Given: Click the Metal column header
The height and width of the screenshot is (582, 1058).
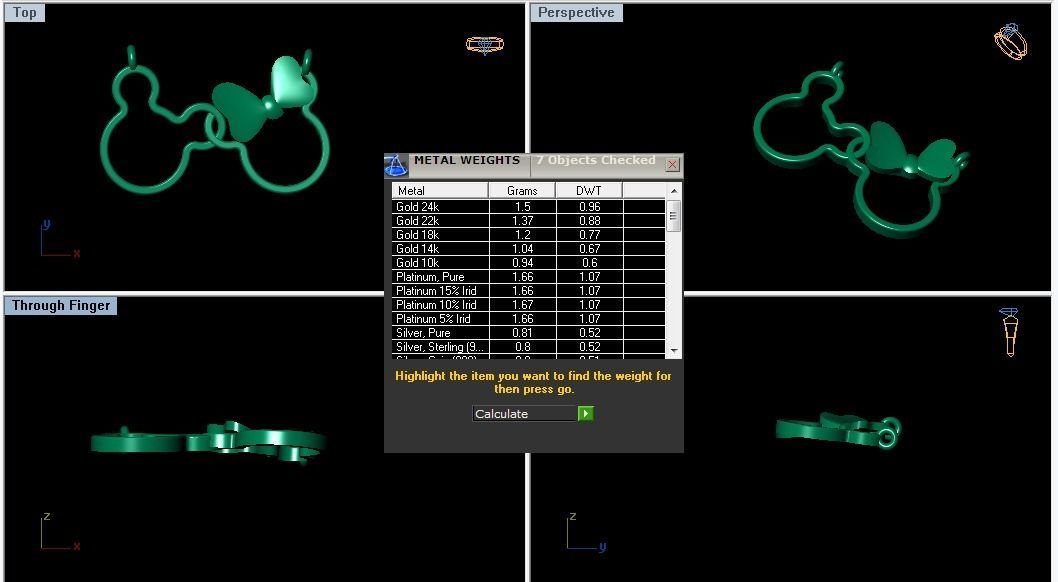Looking at the screenshot, I should pos(440,191).
